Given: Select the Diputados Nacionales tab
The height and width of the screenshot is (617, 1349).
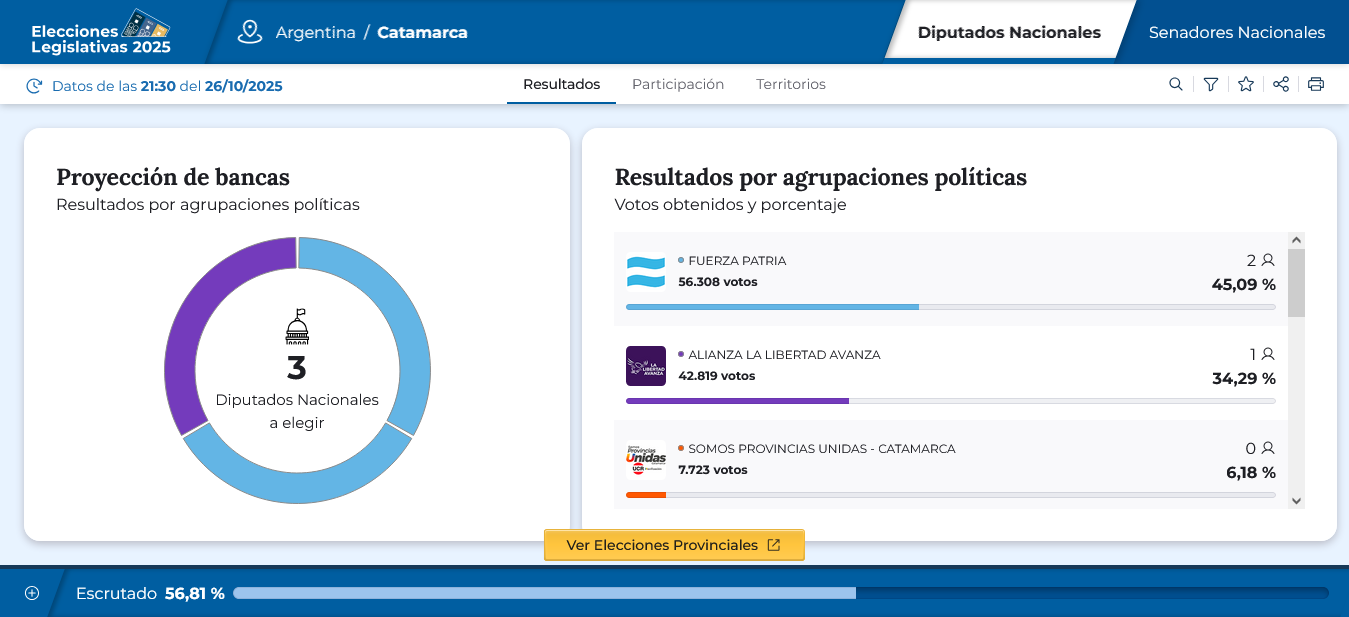Looking at the screenshot, I should click(1009, 32).
